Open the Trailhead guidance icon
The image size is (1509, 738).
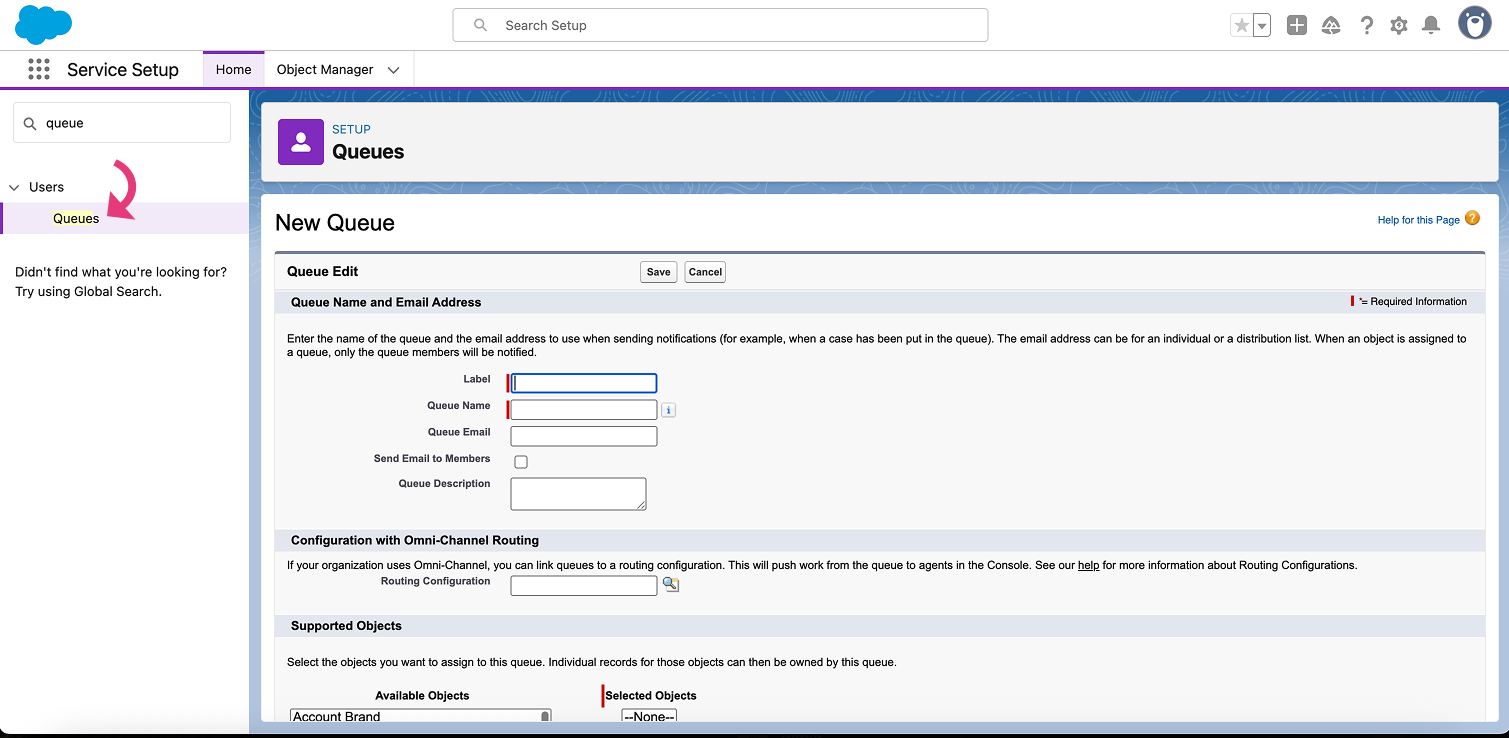tap(1330, 26)
